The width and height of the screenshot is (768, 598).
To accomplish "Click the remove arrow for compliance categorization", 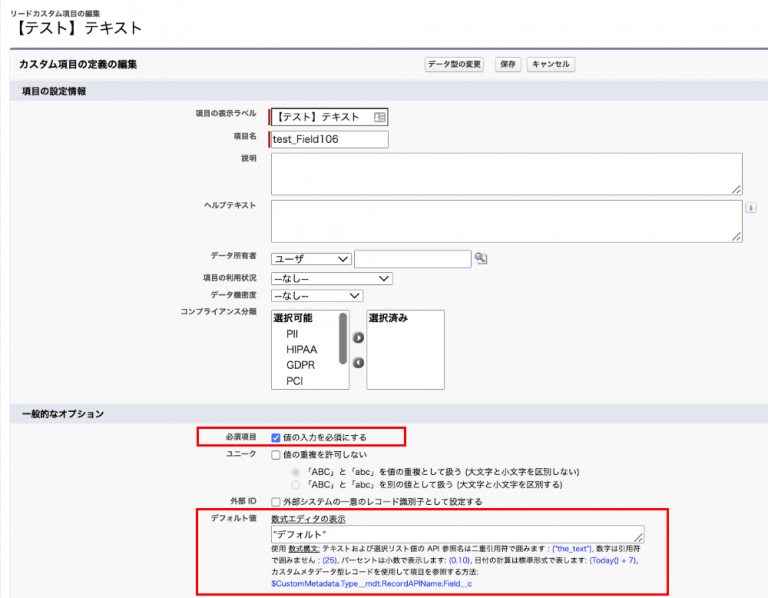I will point(357,363).
